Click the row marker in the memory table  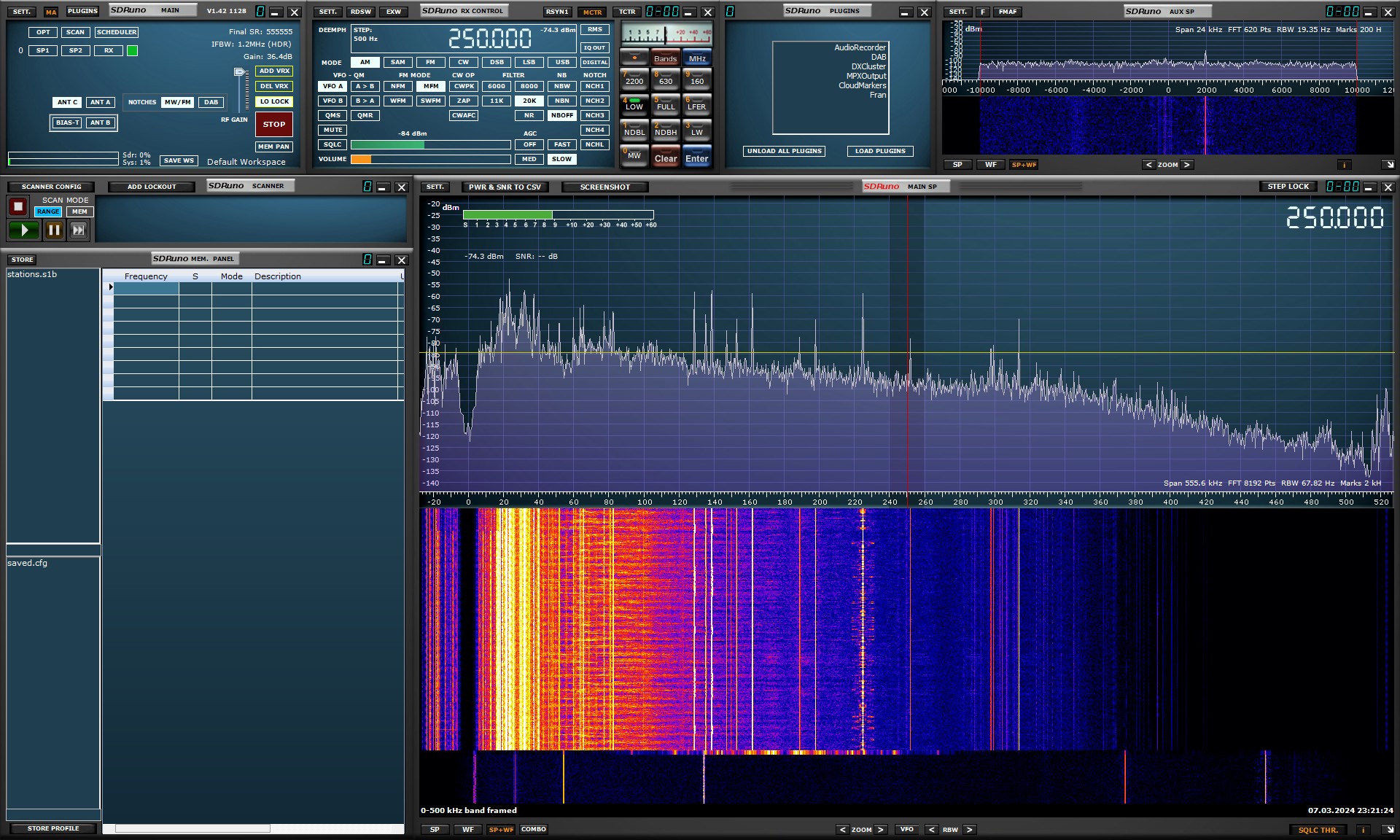pos(110,287)
